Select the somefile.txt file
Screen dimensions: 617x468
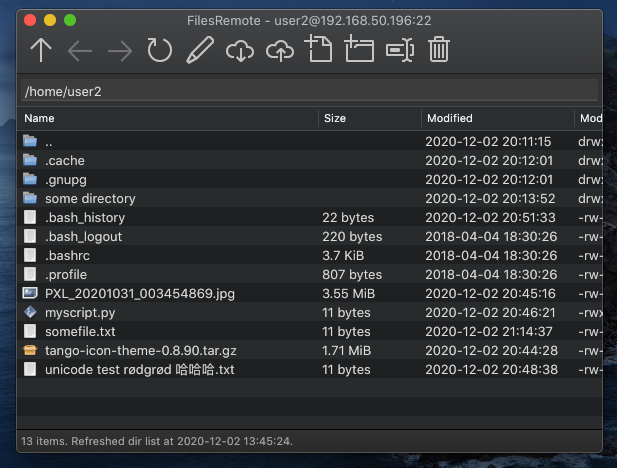(x=310, y=331)
